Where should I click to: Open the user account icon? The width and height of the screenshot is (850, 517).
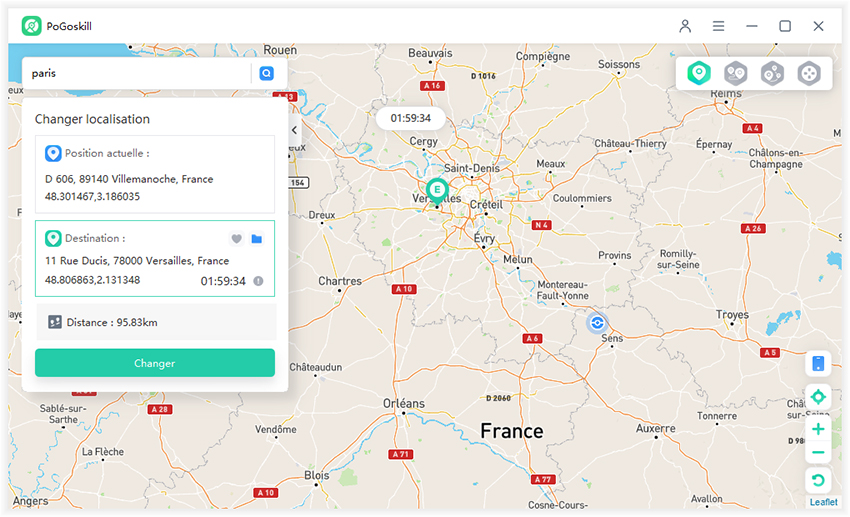685,26
